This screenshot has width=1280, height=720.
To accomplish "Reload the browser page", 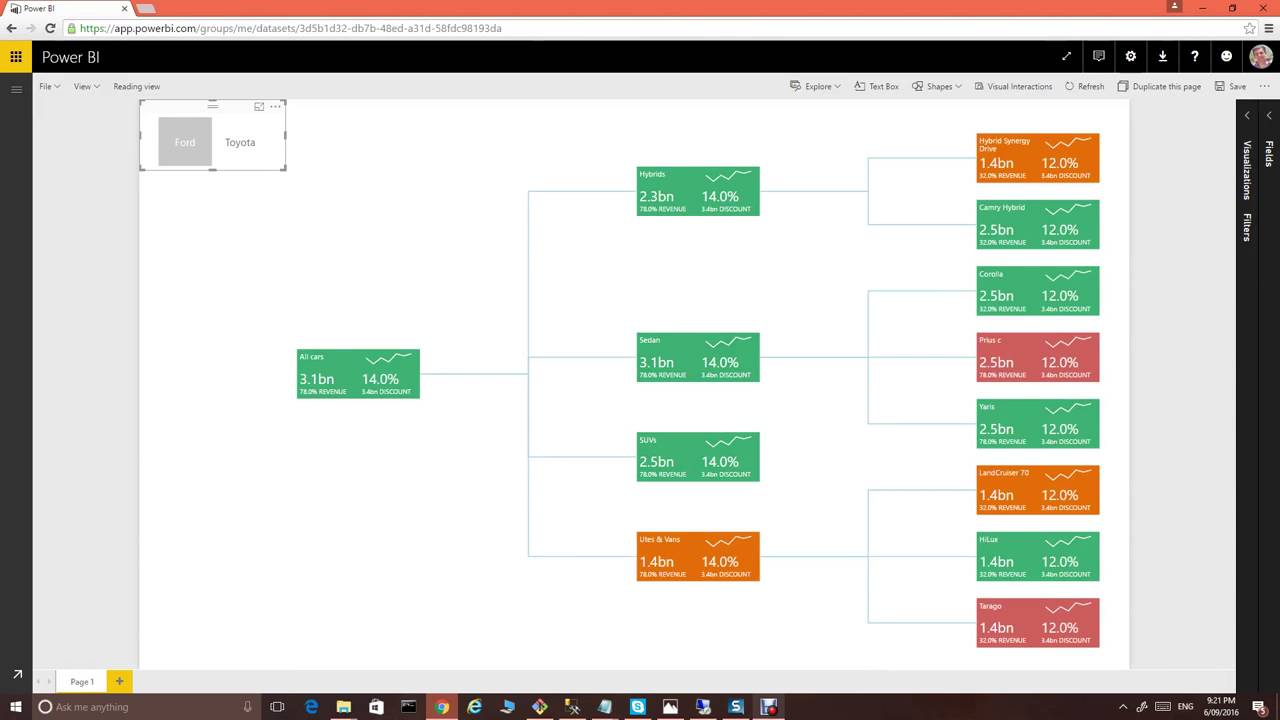I will click(50, 28).
